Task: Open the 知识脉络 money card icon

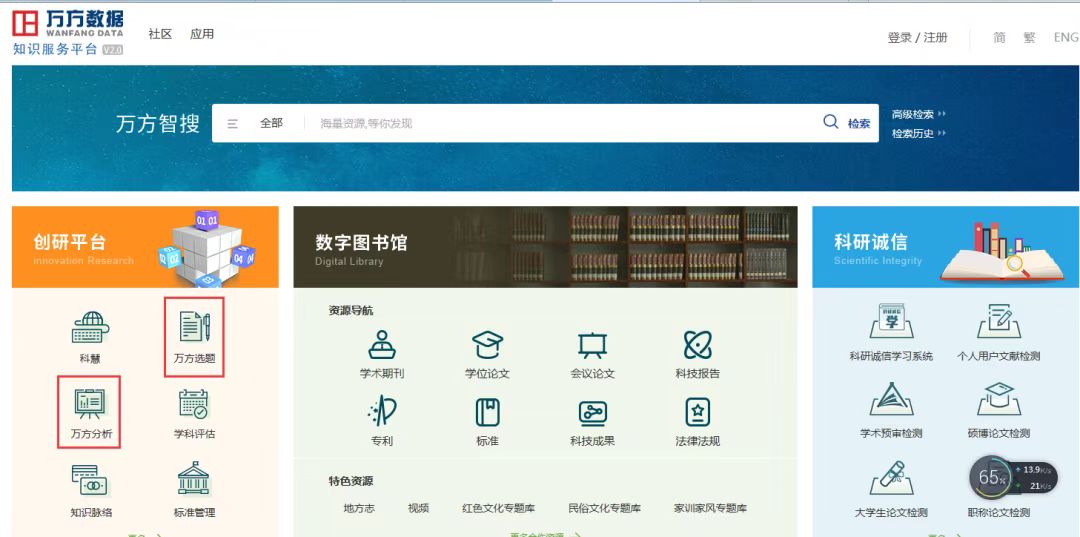Action: (x=90, y=480)
